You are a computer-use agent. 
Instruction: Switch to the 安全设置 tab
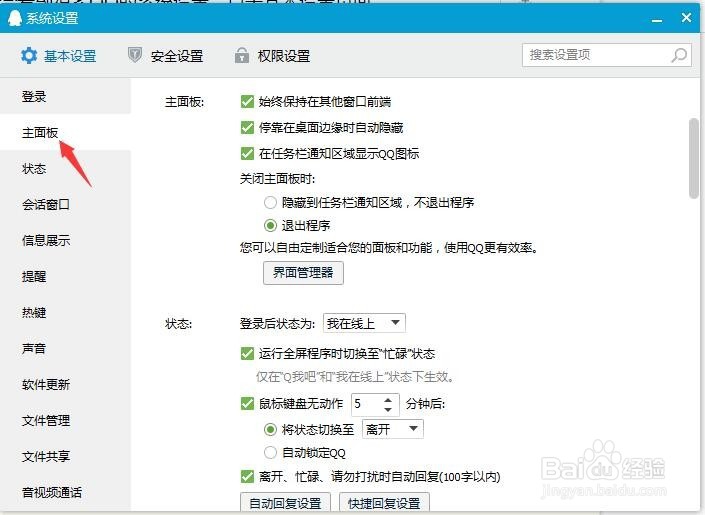(165, 56)
